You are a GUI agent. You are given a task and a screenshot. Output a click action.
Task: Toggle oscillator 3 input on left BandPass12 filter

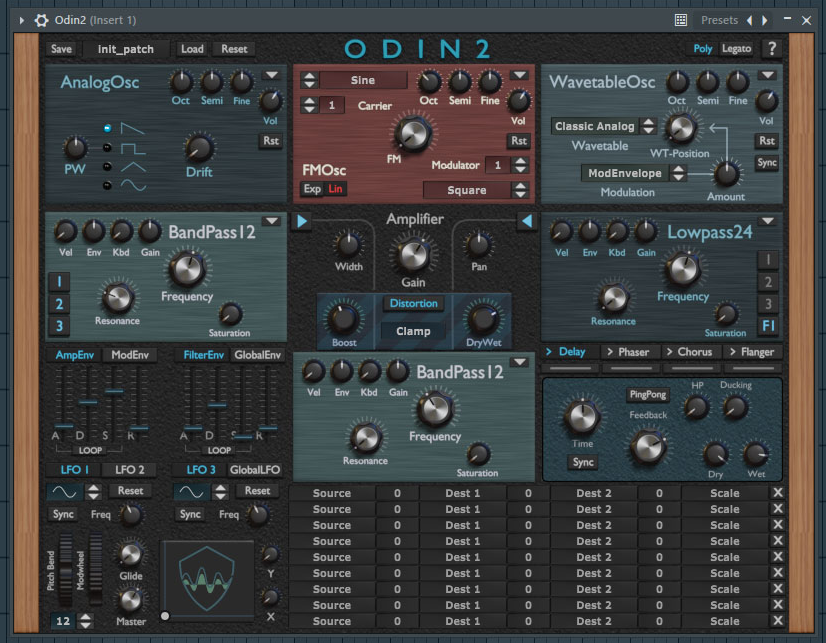point(59,326)
